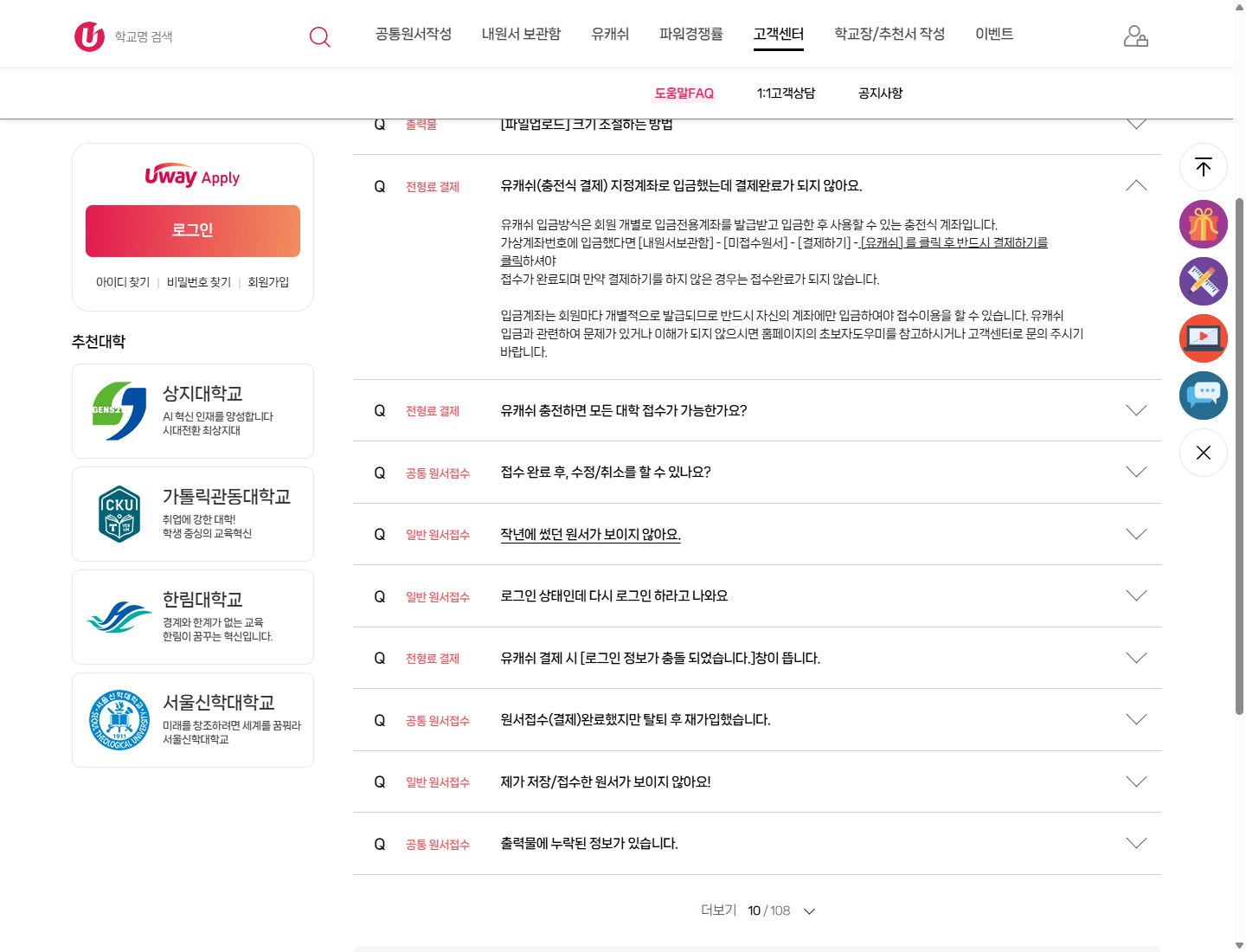
Task: Click the 아이디 찾기 link
Action: (123, 282)
